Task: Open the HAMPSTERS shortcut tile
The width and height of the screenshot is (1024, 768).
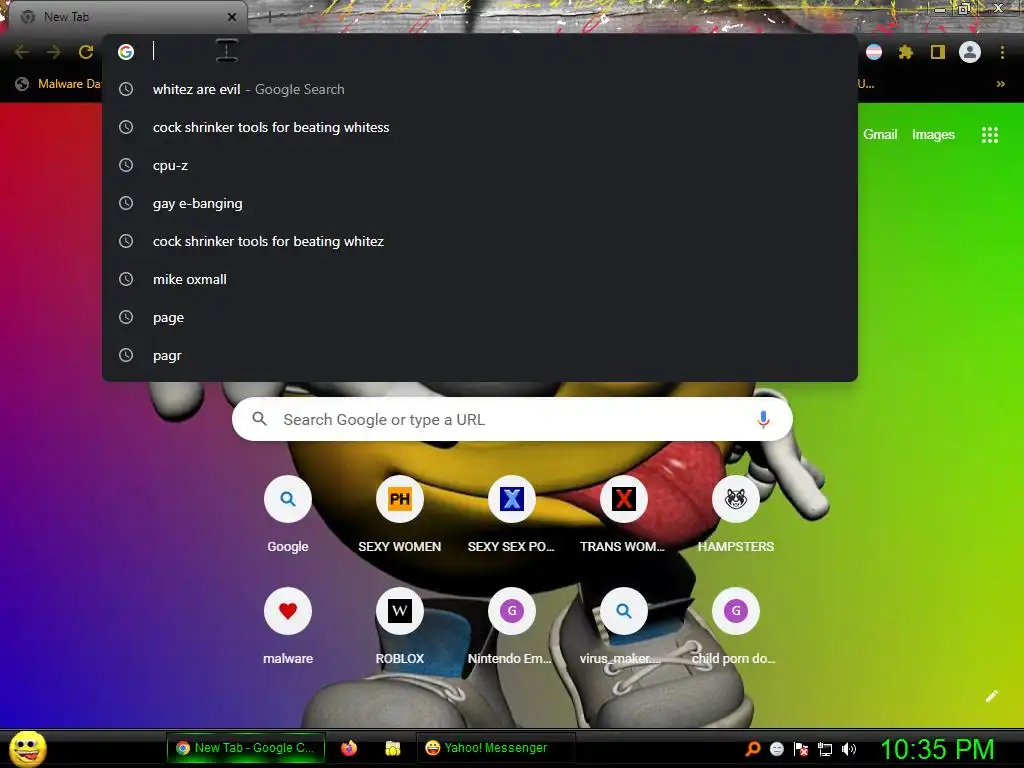Action: tap(736, 516)
